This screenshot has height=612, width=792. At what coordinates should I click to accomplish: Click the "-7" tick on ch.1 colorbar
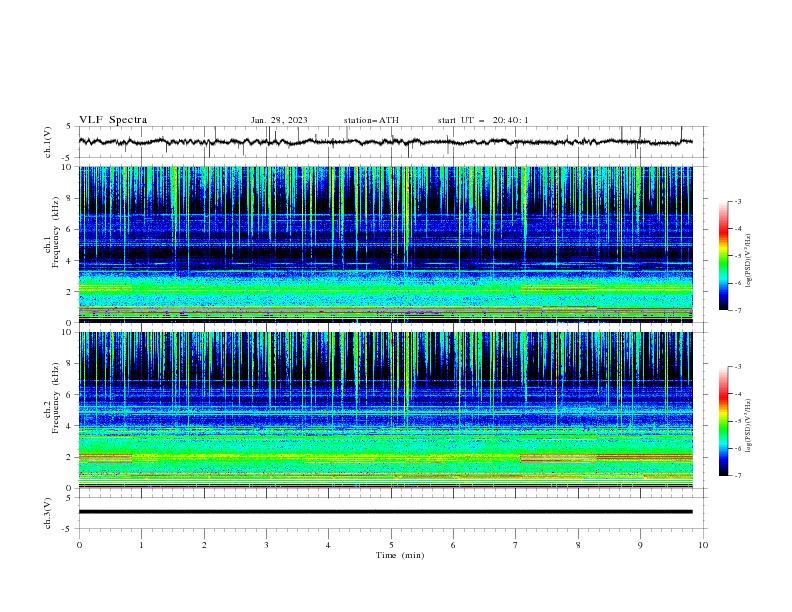click(x=738, y=311)
